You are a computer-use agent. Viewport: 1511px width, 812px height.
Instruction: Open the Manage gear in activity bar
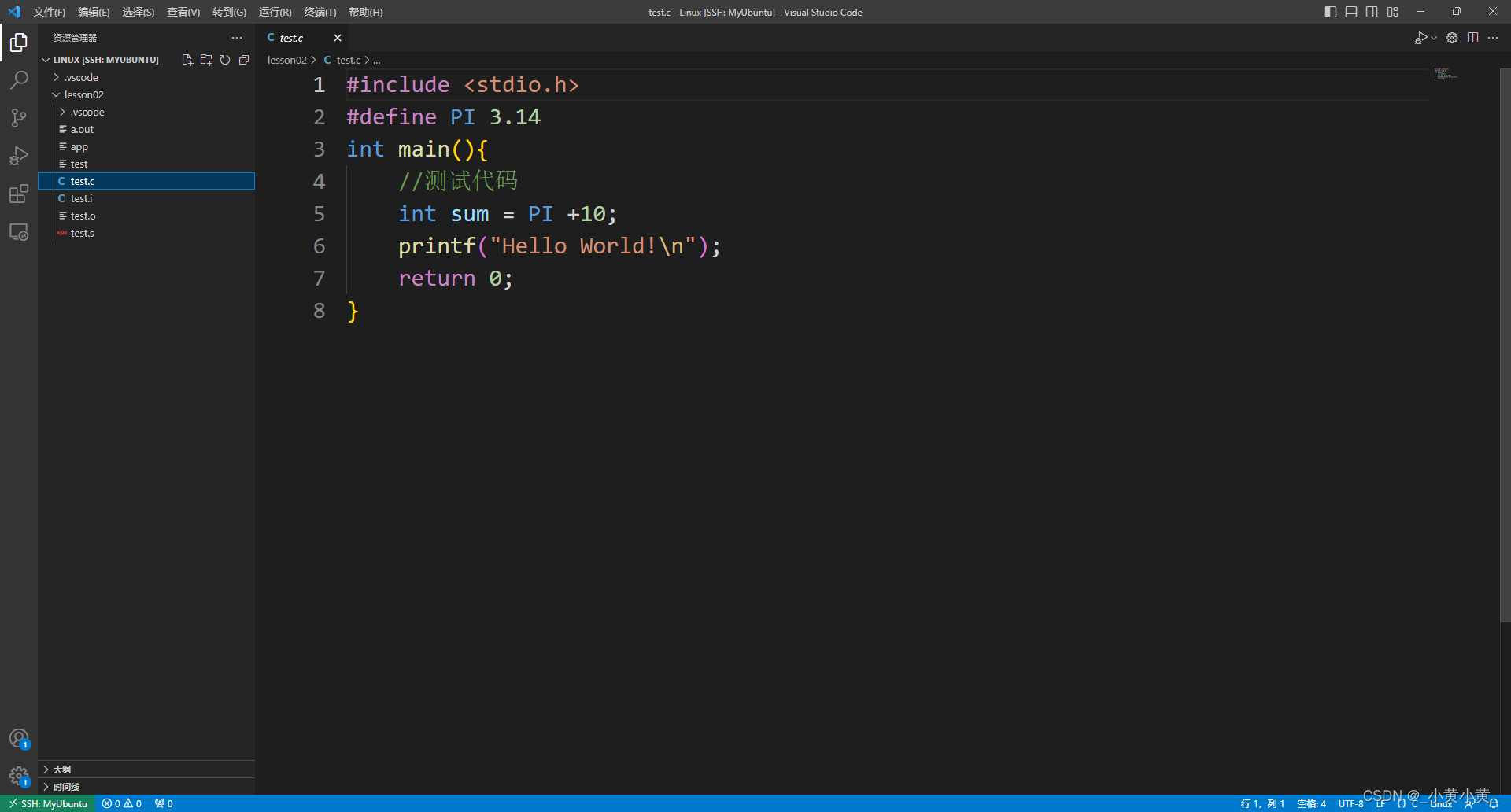(x=19, y=777)
